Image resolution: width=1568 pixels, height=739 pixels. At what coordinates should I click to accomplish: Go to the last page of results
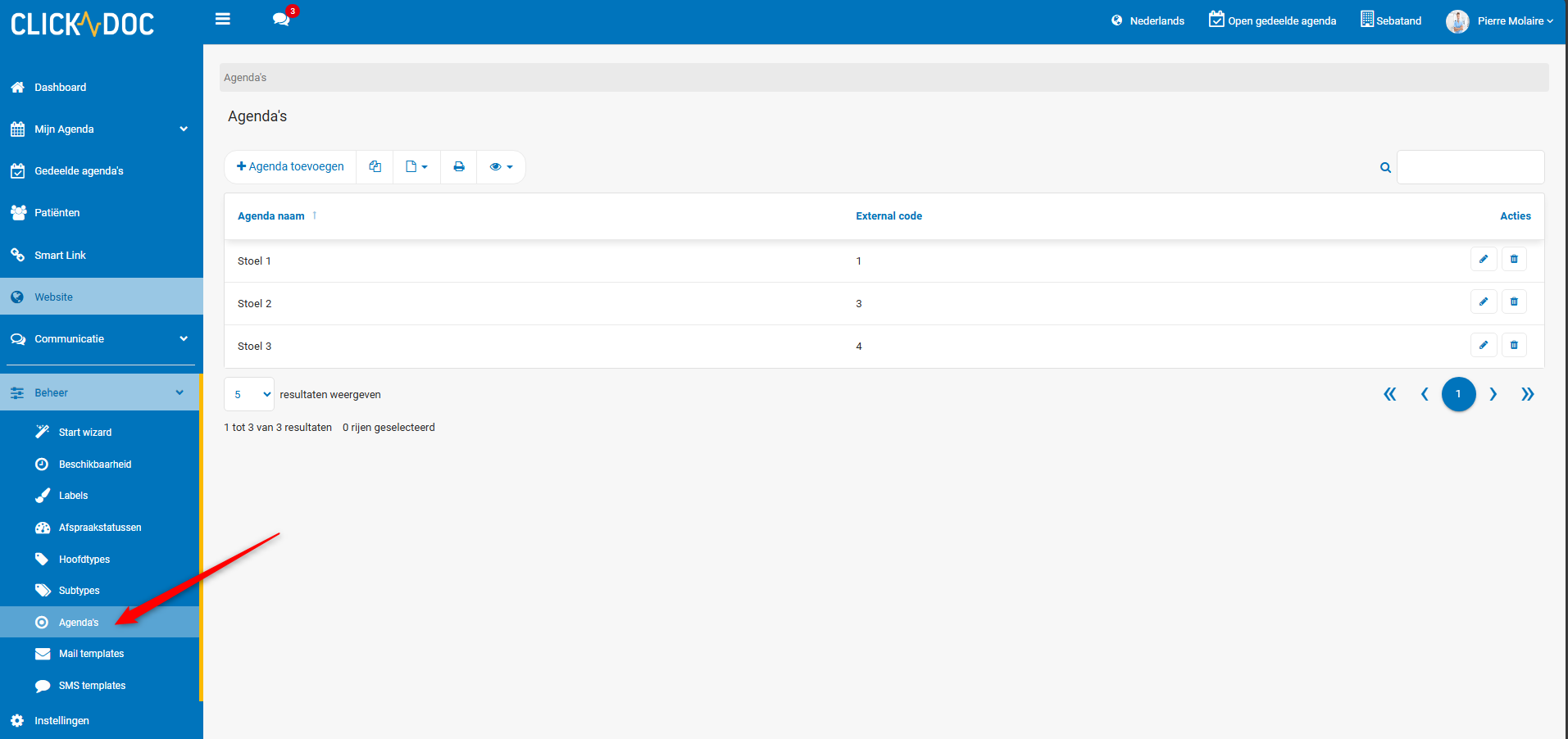(x=1527, y=394)
